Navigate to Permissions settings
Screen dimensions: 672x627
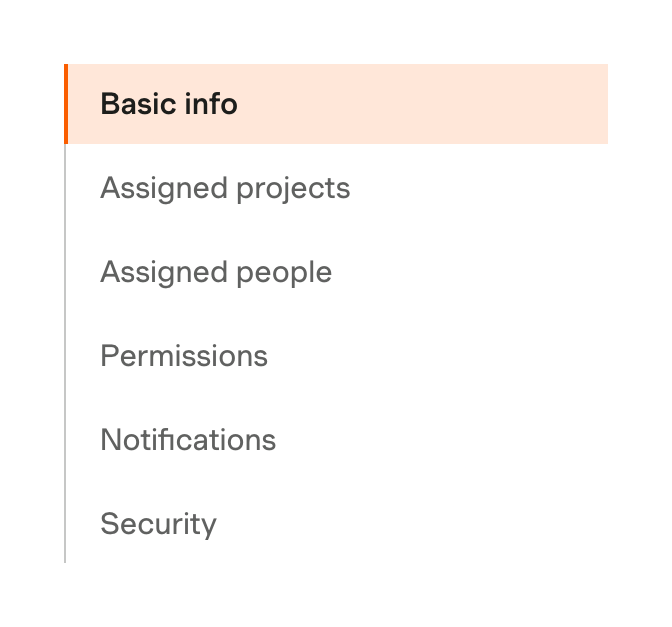pos(184,356)
